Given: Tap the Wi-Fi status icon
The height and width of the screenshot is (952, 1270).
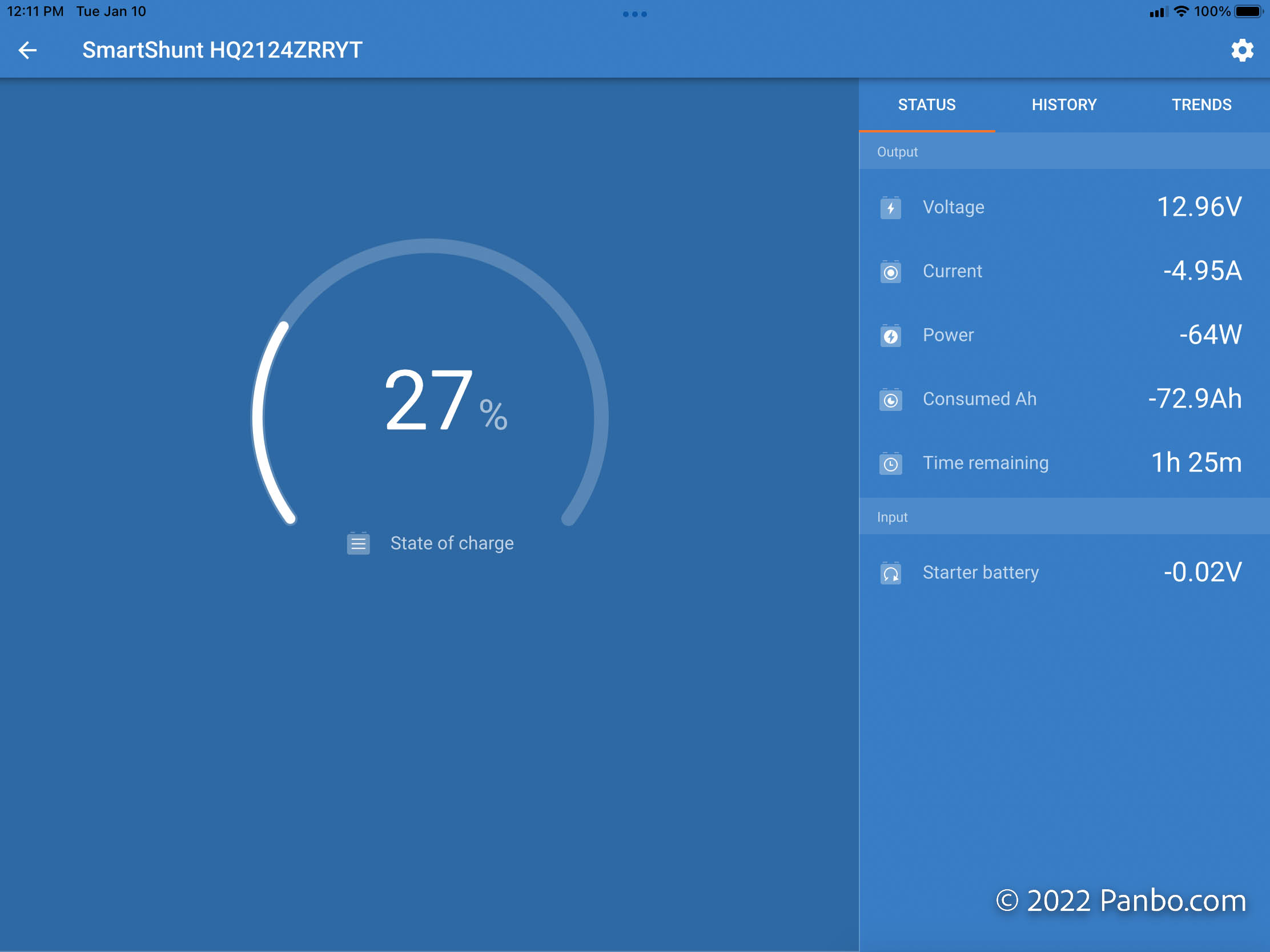Looking at the screenshot, I should tap(1181, 11).
